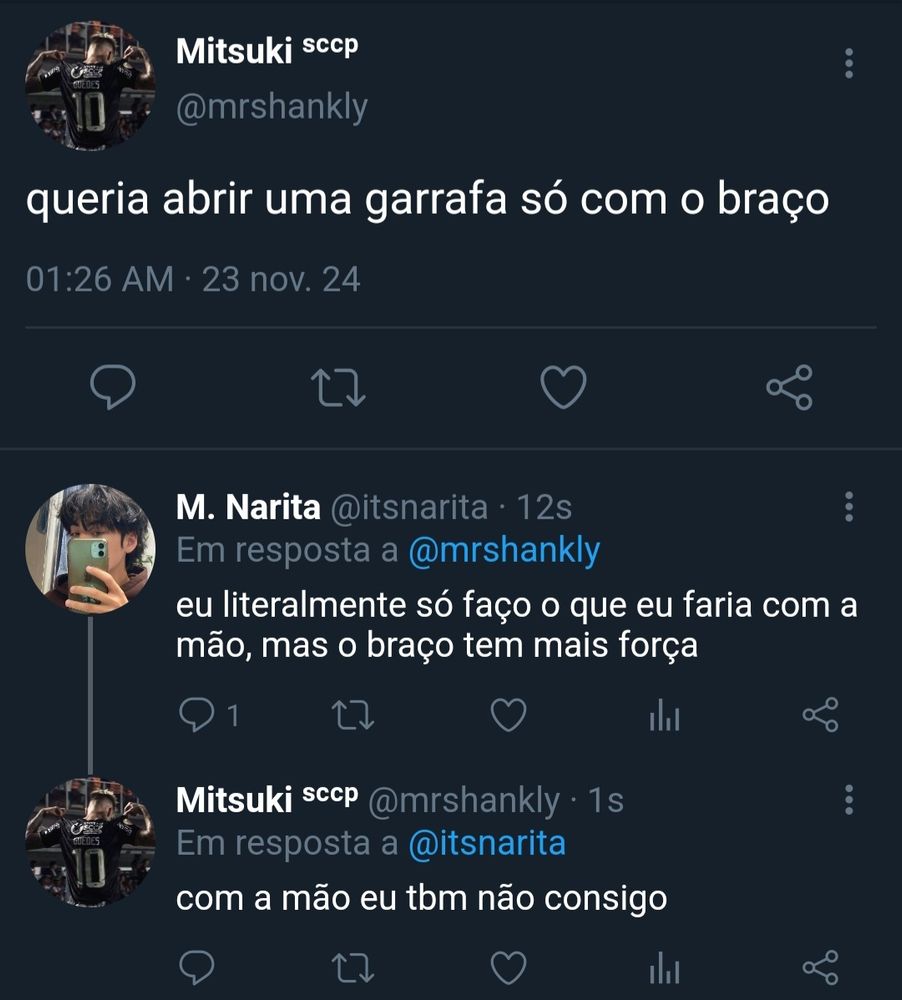
Task: Like the main tweet by Mitsuki
Action: [x=563, y=386]
